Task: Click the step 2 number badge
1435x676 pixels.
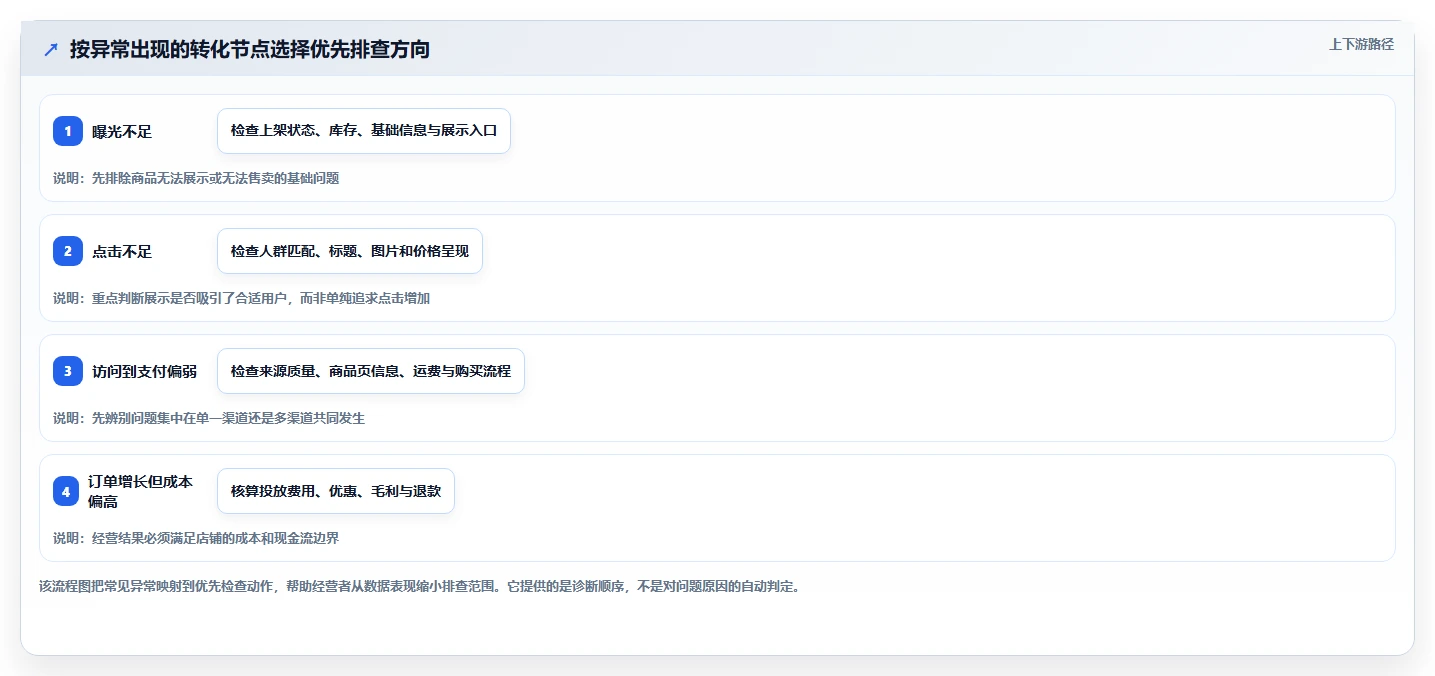Action: [x=68, y=251]
